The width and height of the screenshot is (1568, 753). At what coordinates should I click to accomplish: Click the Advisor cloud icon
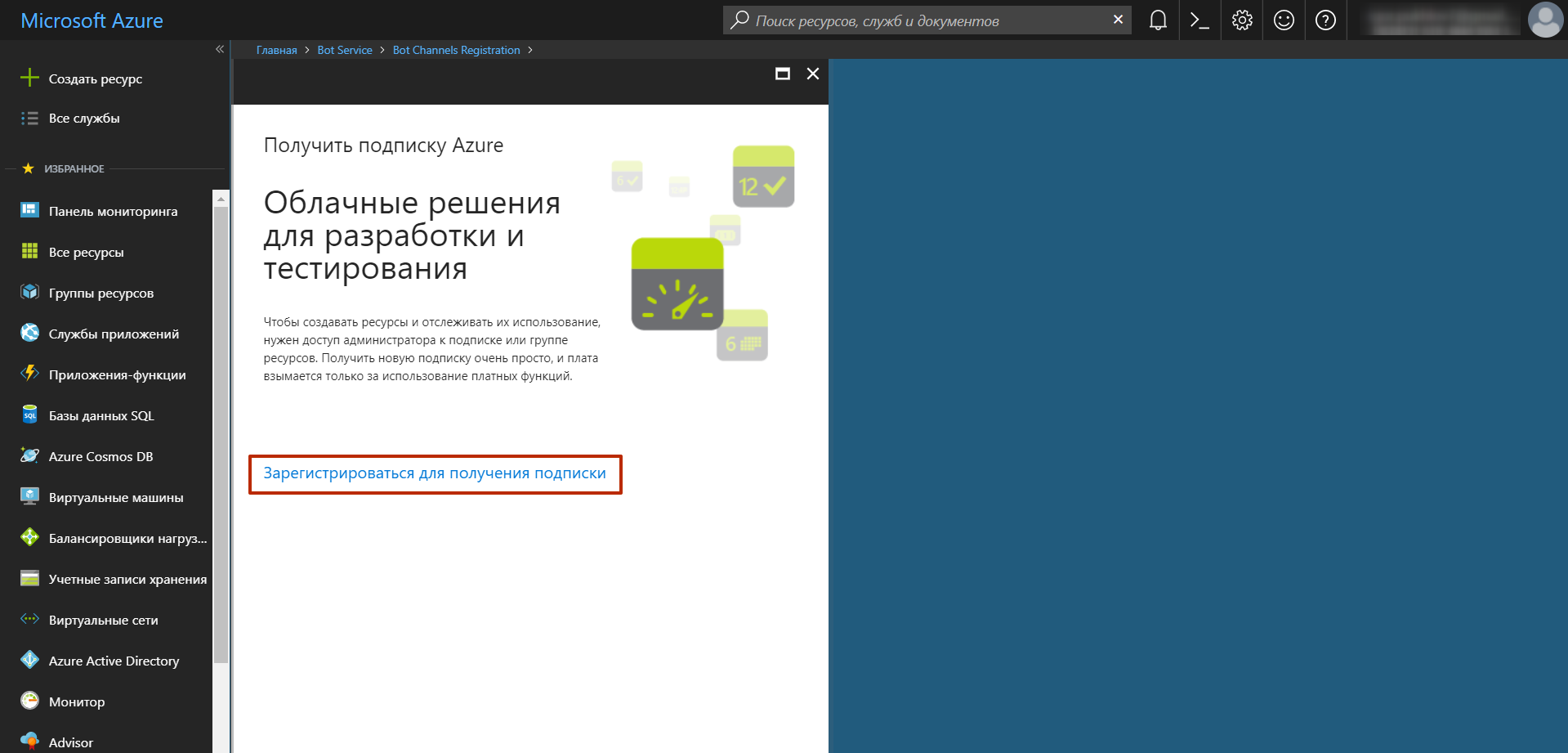(x=29, y=742)
